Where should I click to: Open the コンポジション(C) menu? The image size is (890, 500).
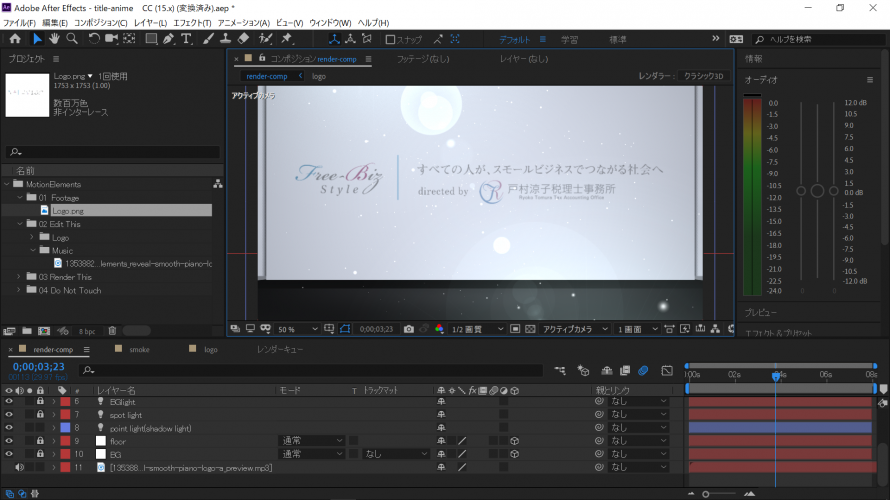coord(100,23)
